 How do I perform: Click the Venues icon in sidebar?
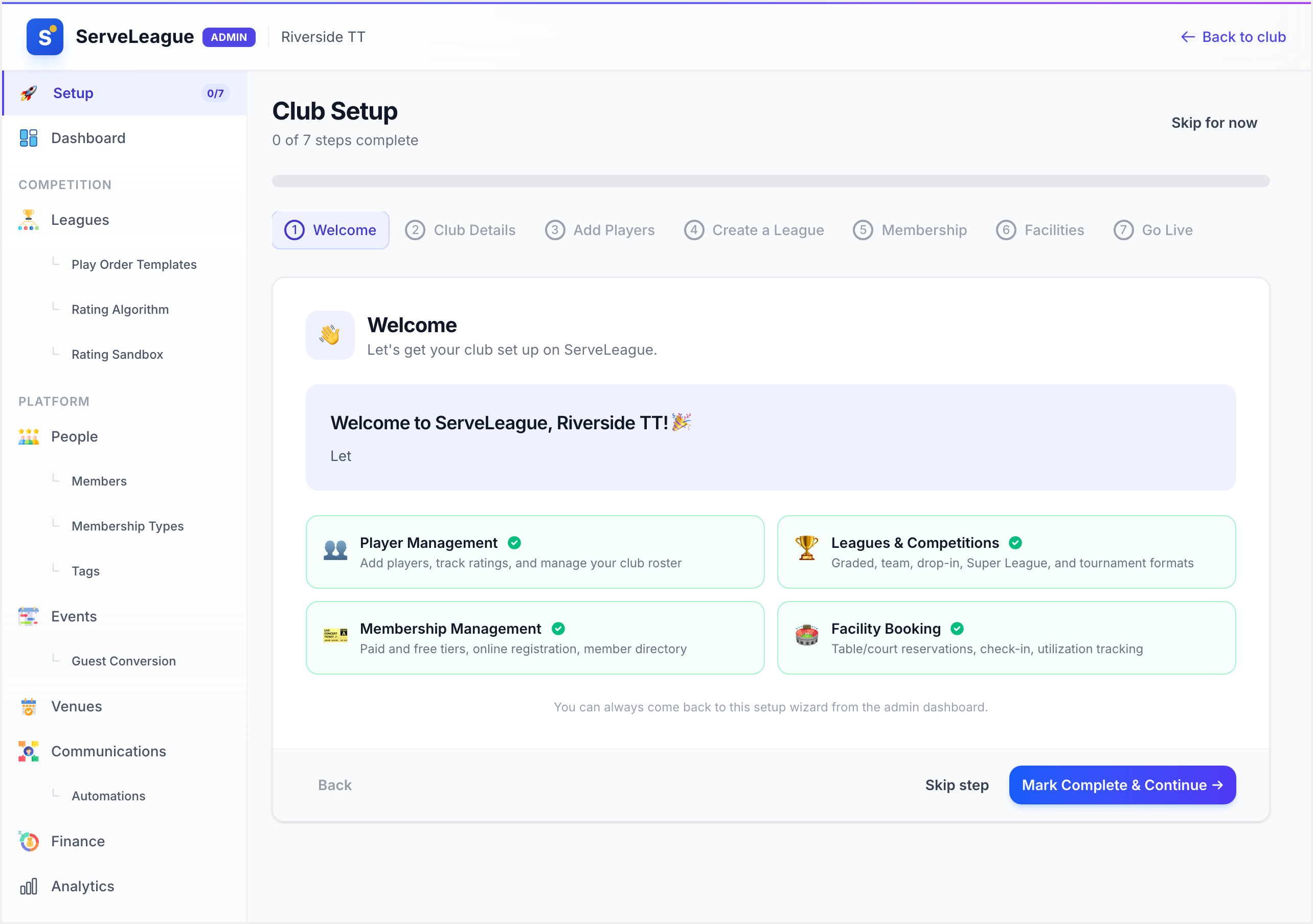(29, 707)
